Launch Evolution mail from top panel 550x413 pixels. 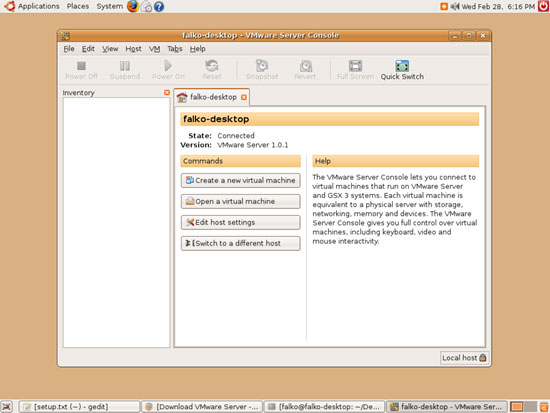coord(146,7)
